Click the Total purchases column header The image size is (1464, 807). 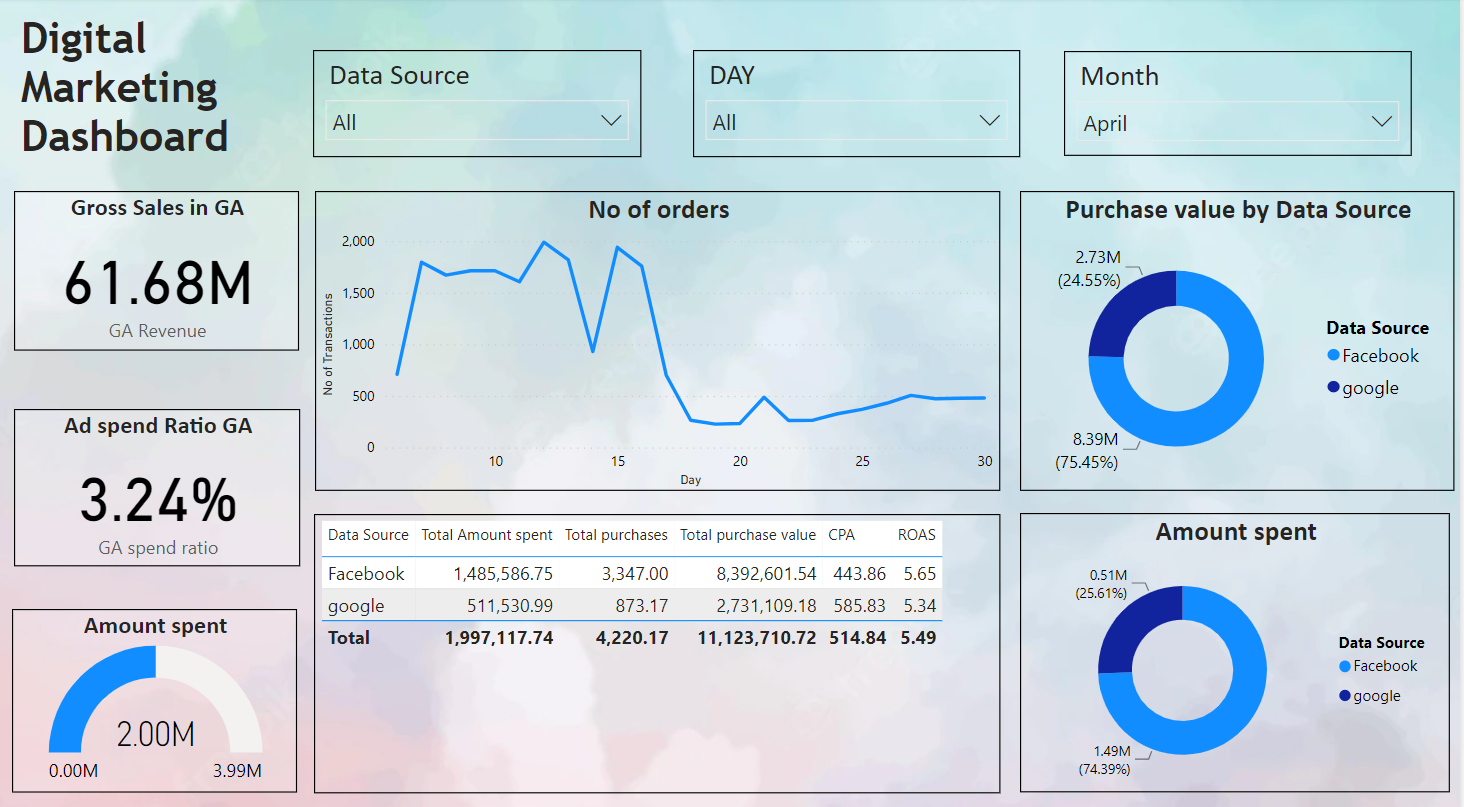pyautogui.click(x=616, y=535)
